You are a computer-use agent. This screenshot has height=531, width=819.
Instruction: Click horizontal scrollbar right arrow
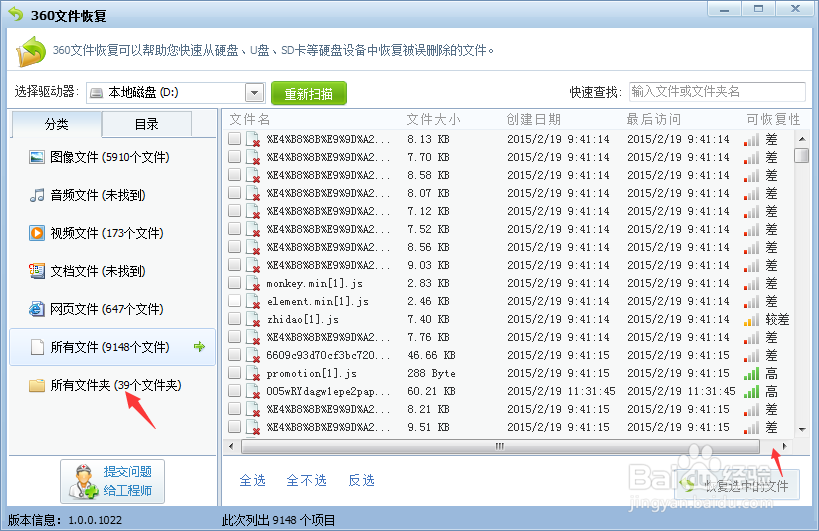click(785, 446)
